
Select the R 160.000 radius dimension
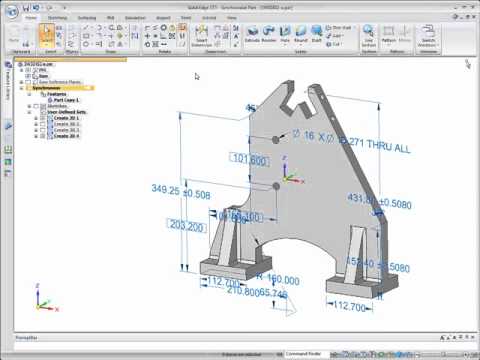(278, 279)
